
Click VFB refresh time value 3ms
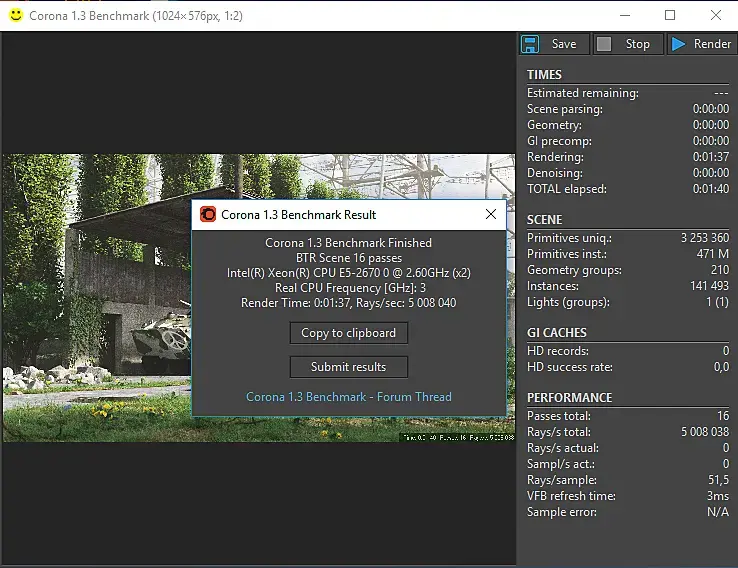pos(718,496)
